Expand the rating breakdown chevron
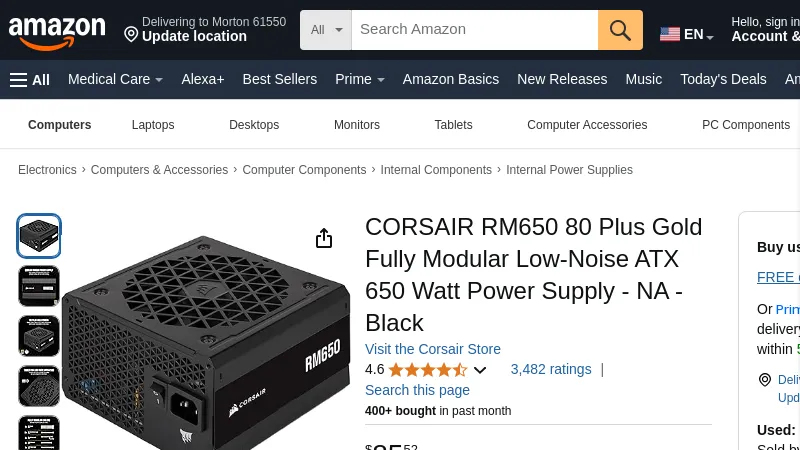The image size is (800, 450). pyautogui.click(x=480, y=370)
